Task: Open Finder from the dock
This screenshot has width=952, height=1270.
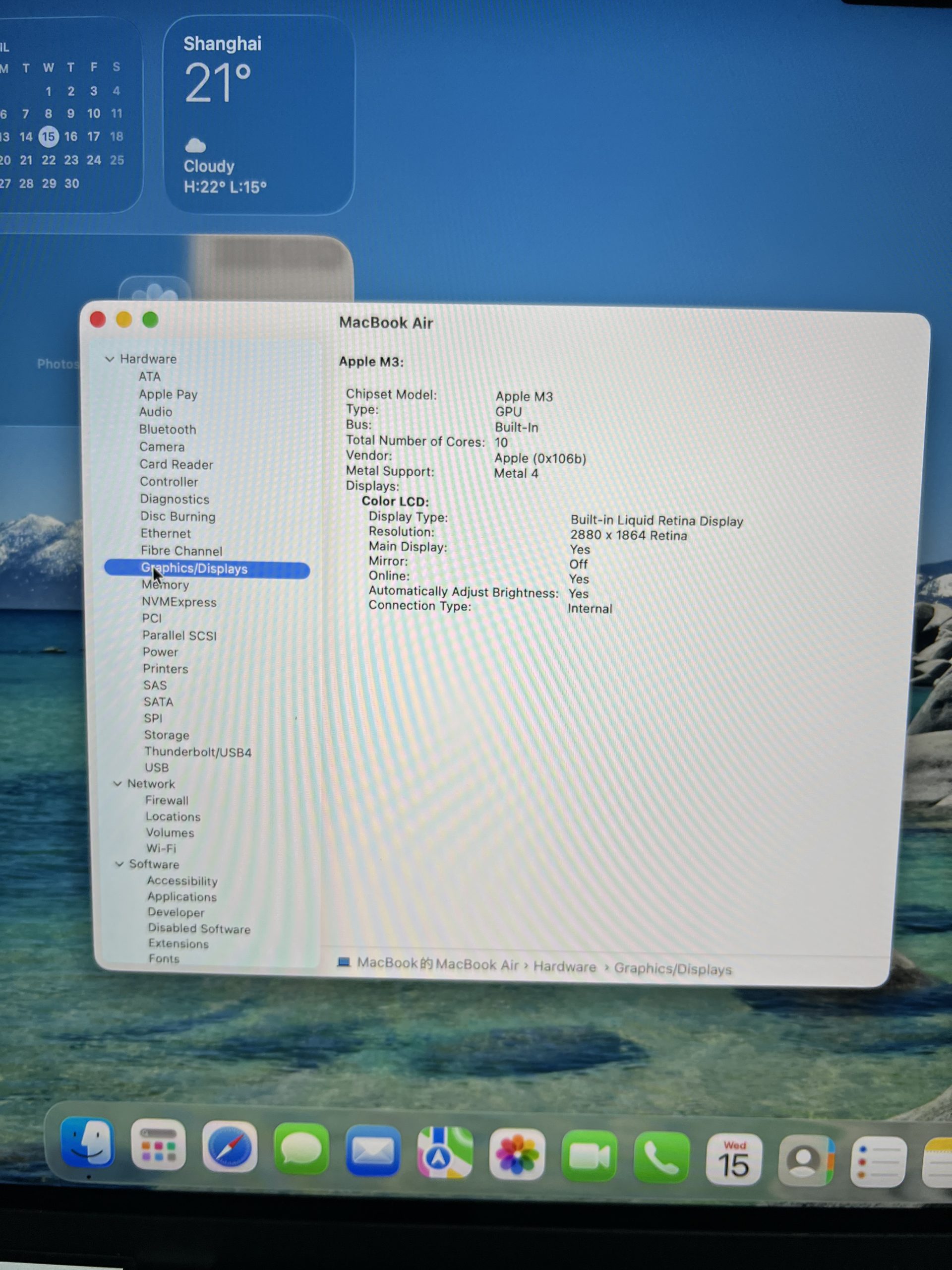Action: [87, 1143]
